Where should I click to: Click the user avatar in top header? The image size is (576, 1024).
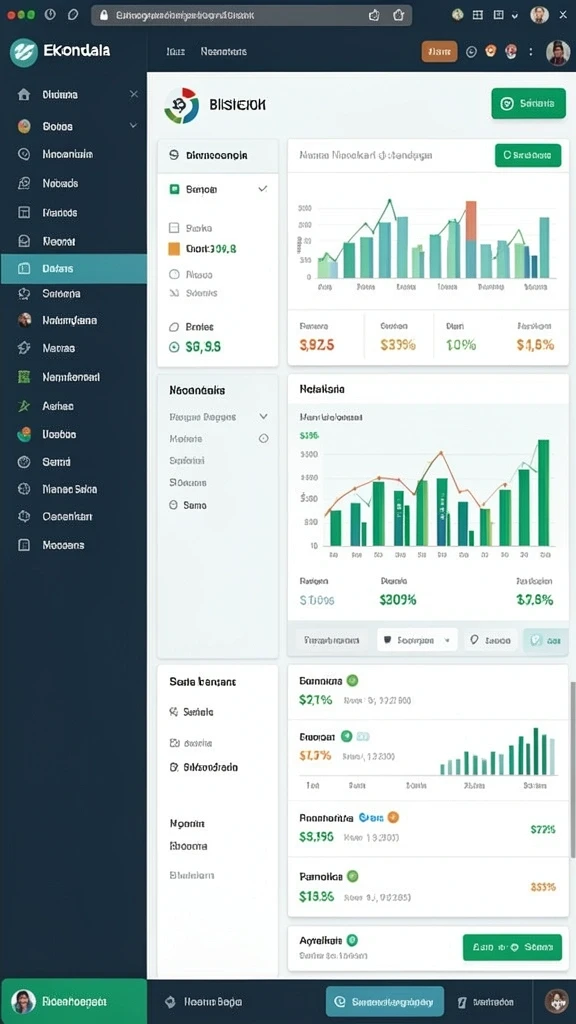558,52
